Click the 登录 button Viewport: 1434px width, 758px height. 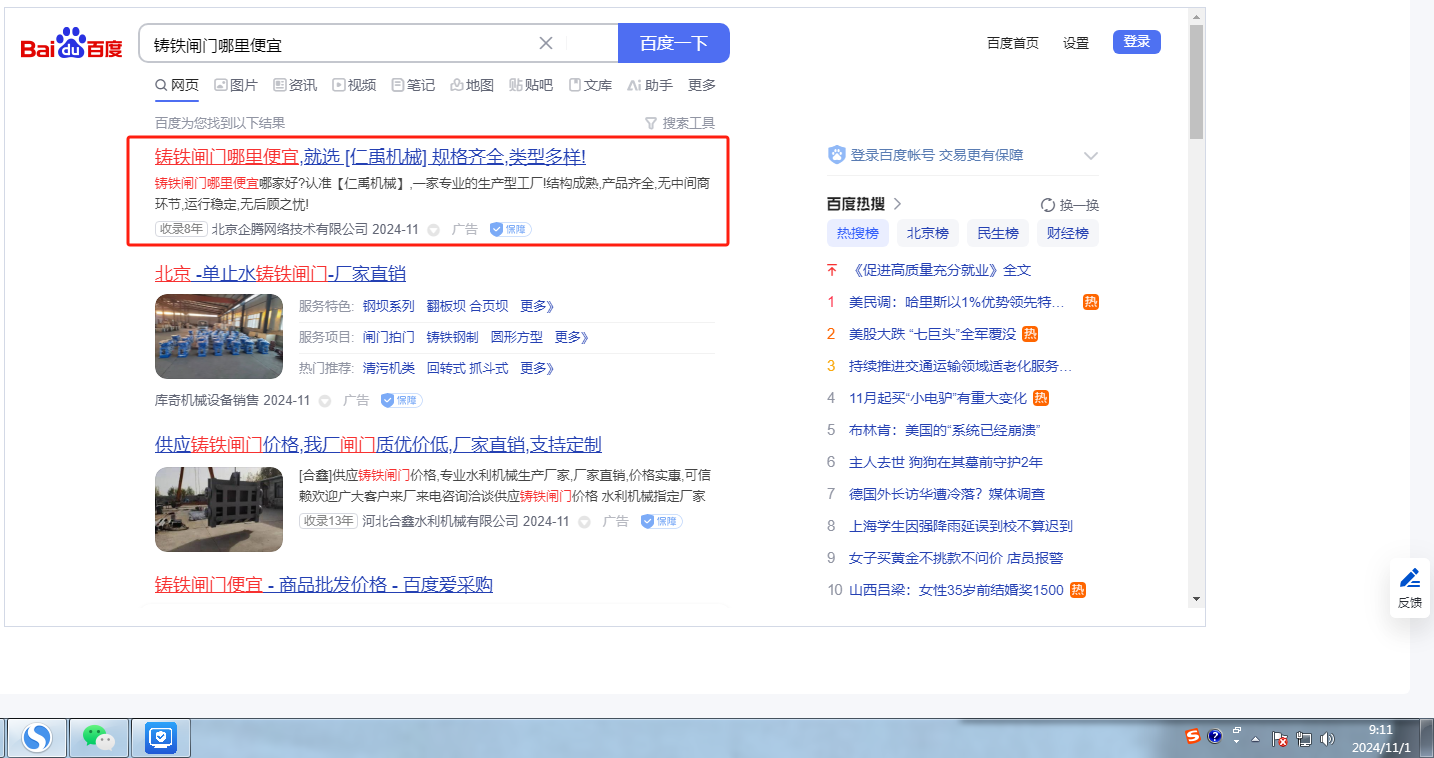pos(1137,42)
